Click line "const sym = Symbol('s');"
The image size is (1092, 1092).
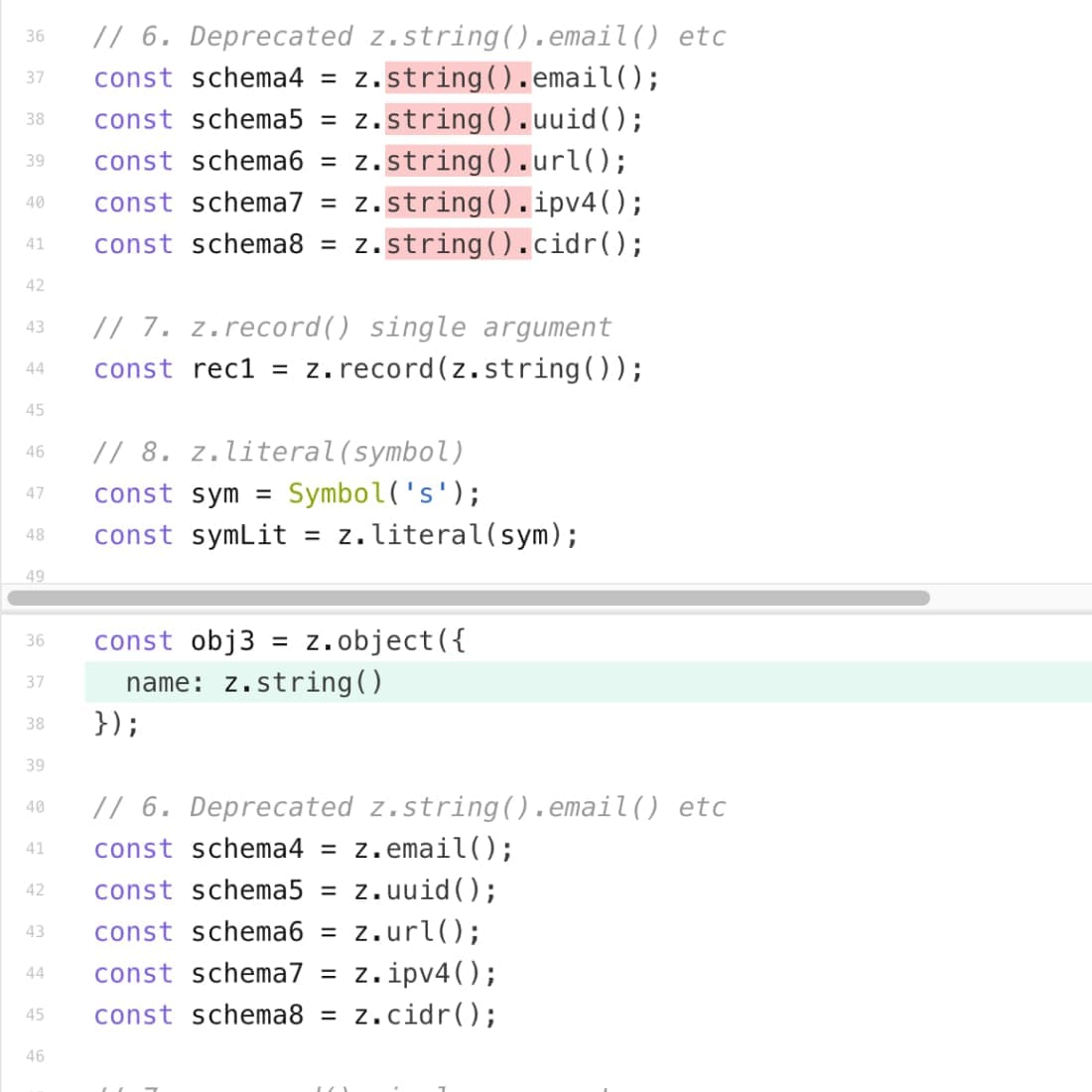click(x=287, y=493)
